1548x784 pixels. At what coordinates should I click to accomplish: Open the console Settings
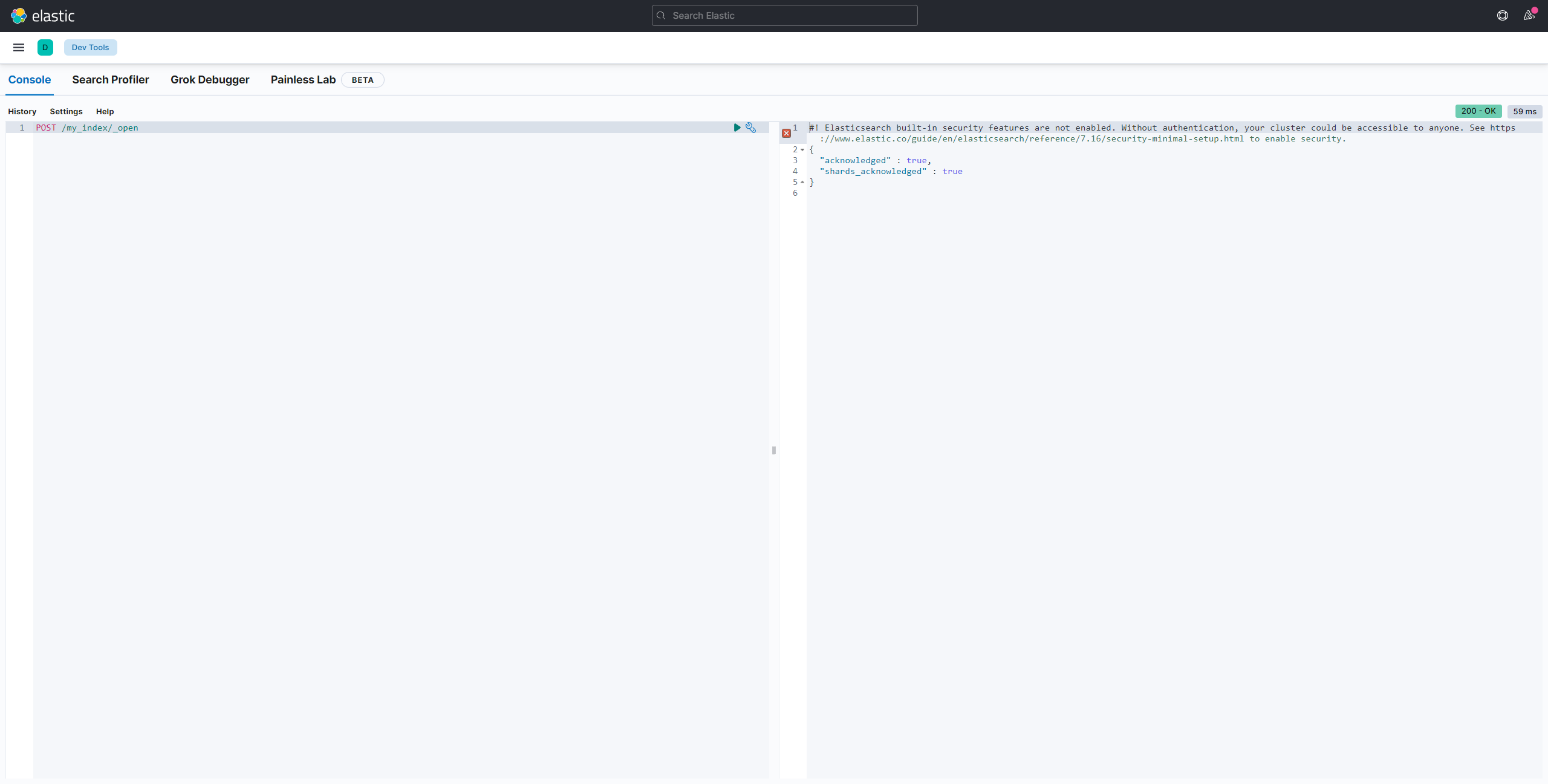pos(66,111)
